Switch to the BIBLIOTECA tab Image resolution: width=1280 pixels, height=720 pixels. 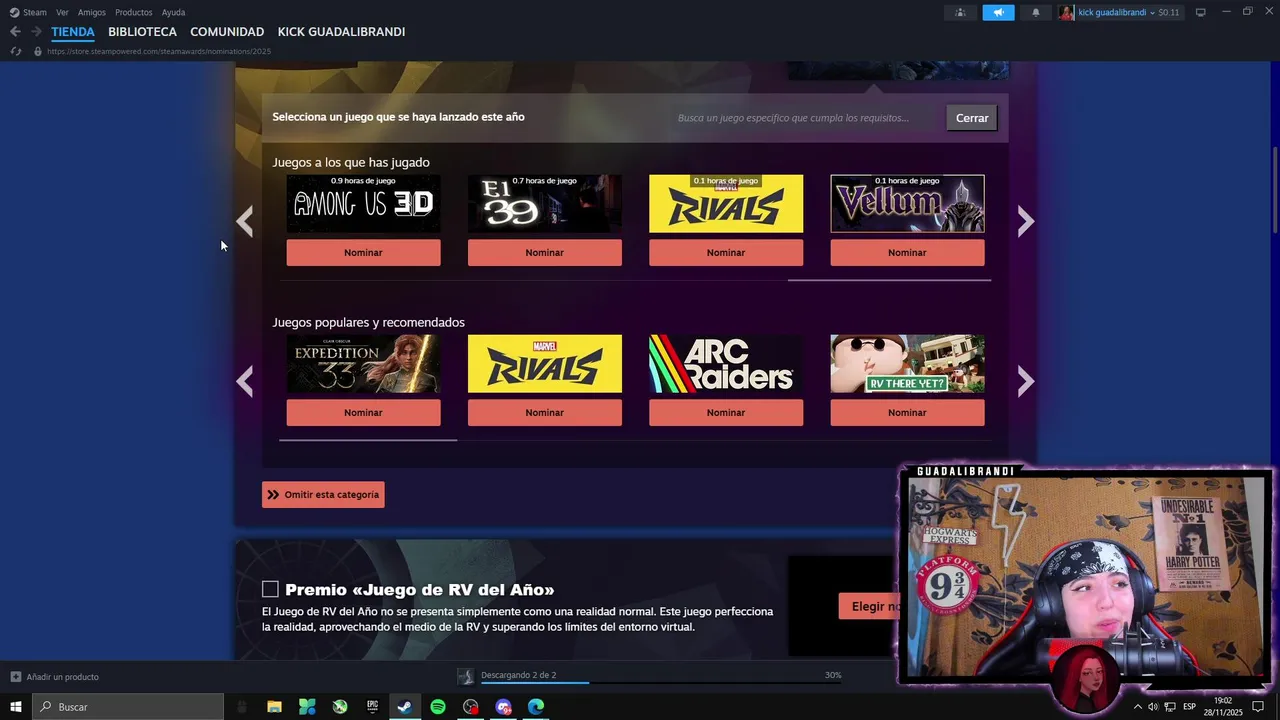[142, 32]
